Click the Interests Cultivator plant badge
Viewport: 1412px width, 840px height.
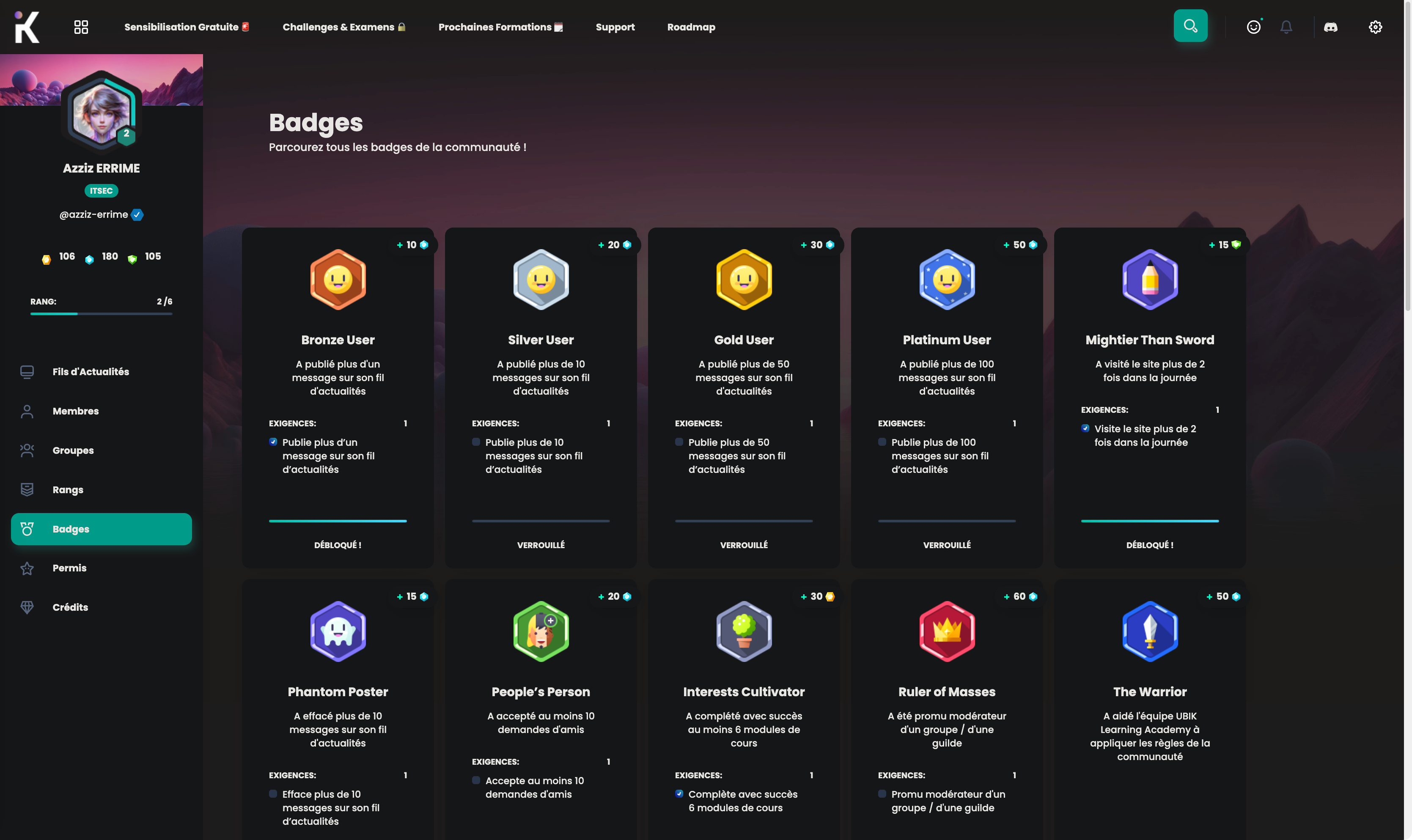pos(744,631)
